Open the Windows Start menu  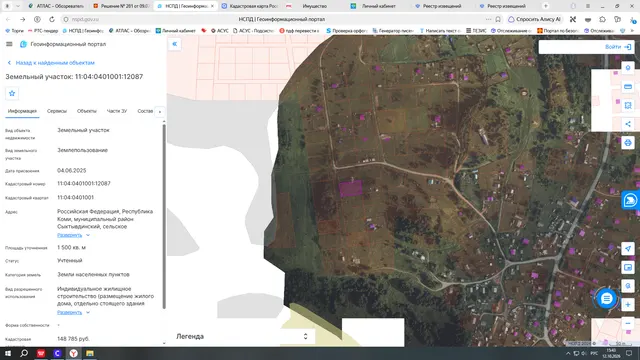pos(8,353)
